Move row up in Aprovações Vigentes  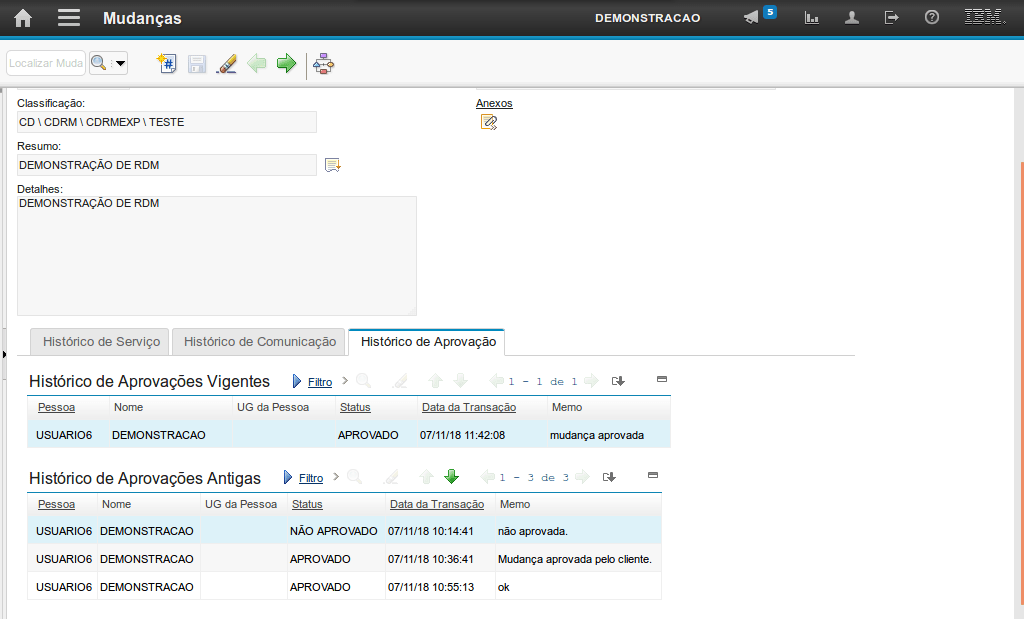[436, 381]
